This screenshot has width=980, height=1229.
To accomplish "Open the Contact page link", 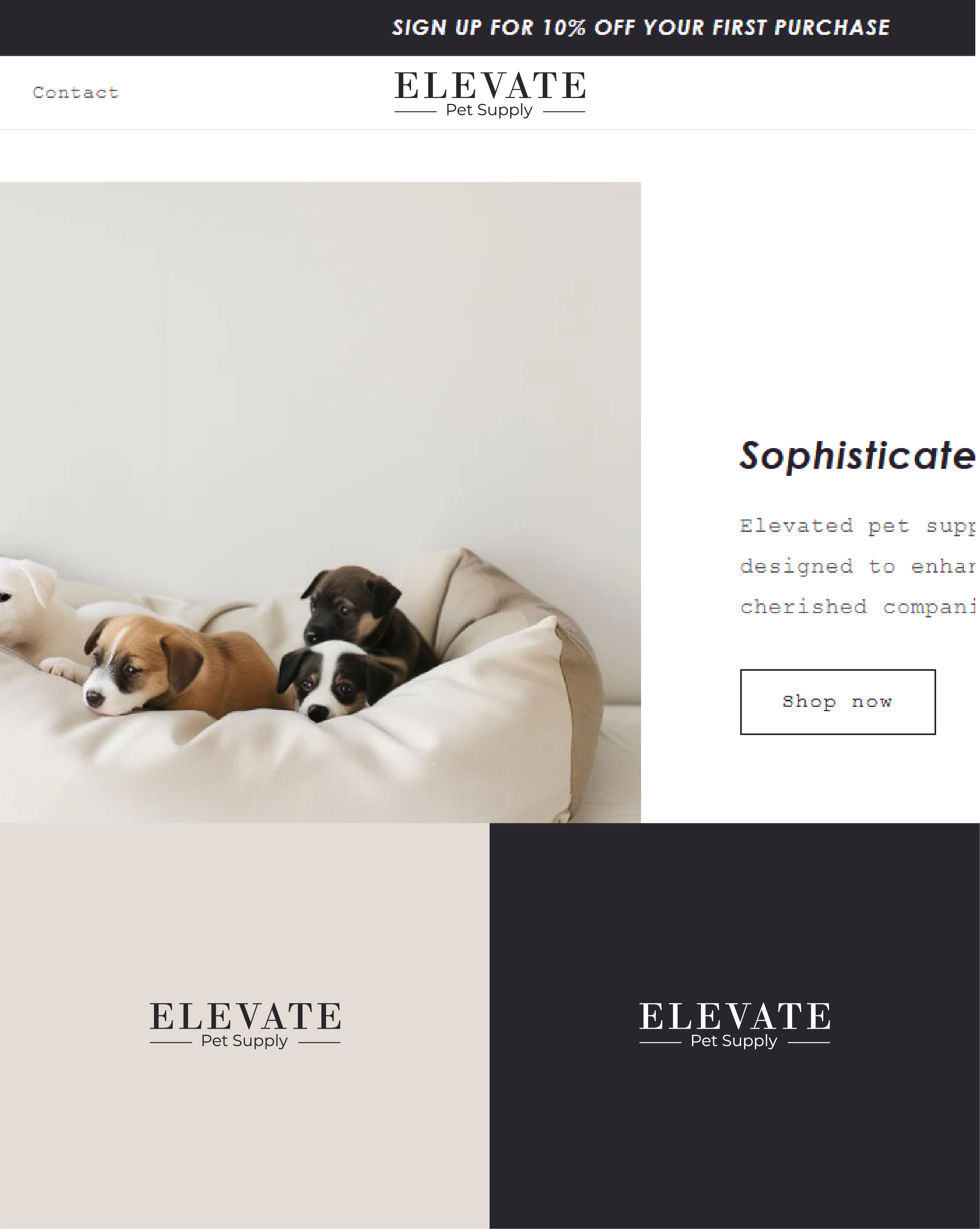I will pos(76,93).
